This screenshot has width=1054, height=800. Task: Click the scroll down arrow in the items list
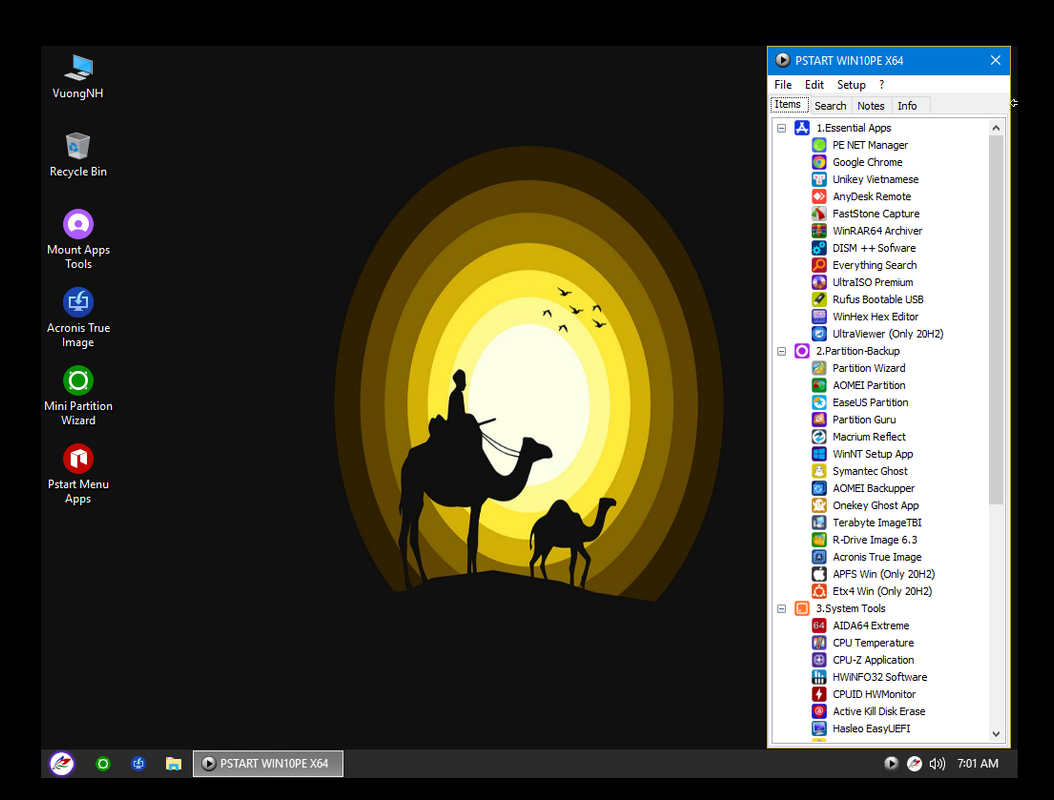[996, 734]
